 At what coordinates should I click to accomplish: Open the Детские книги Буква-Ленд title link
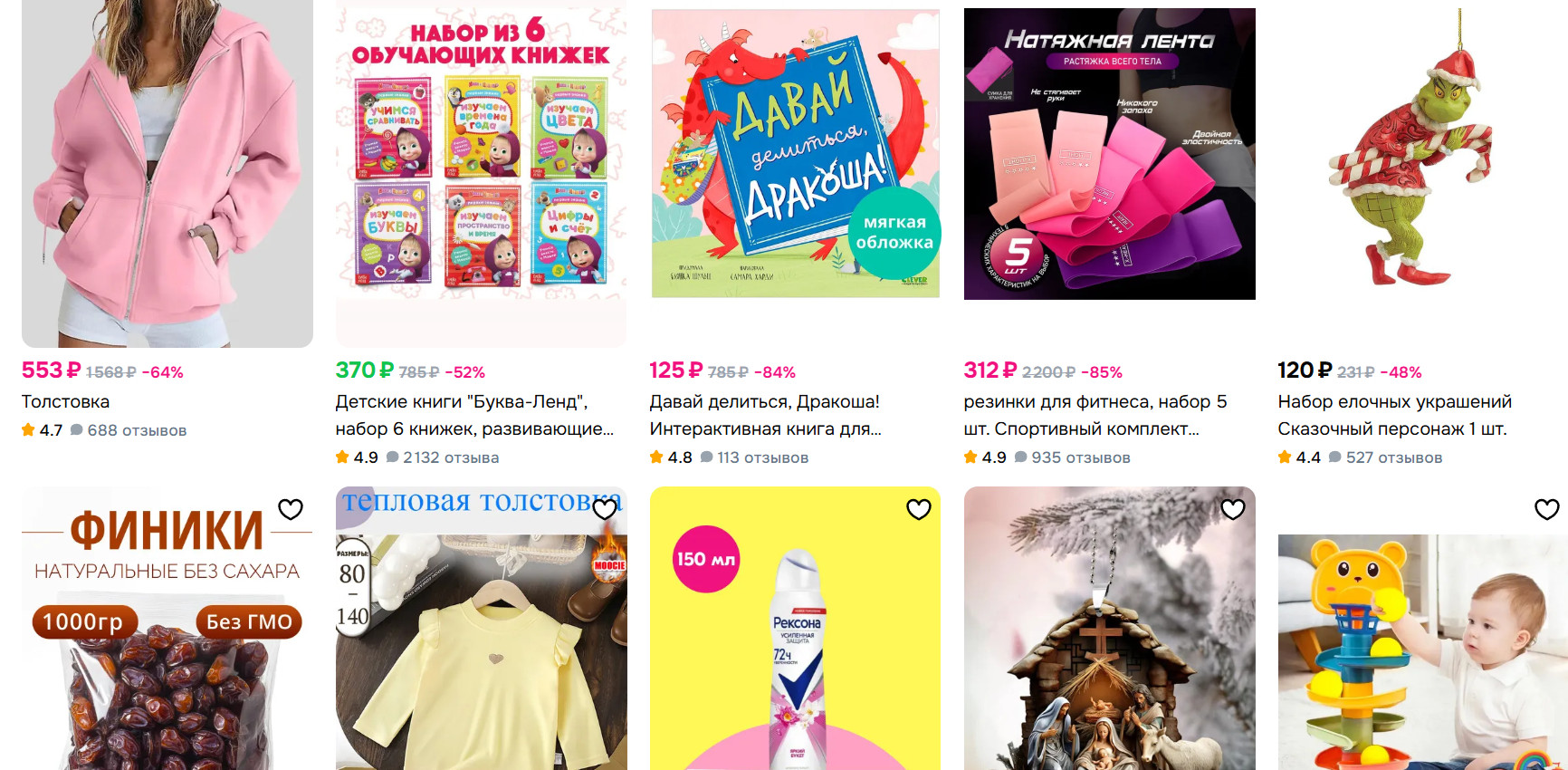[x=474, y=415]
